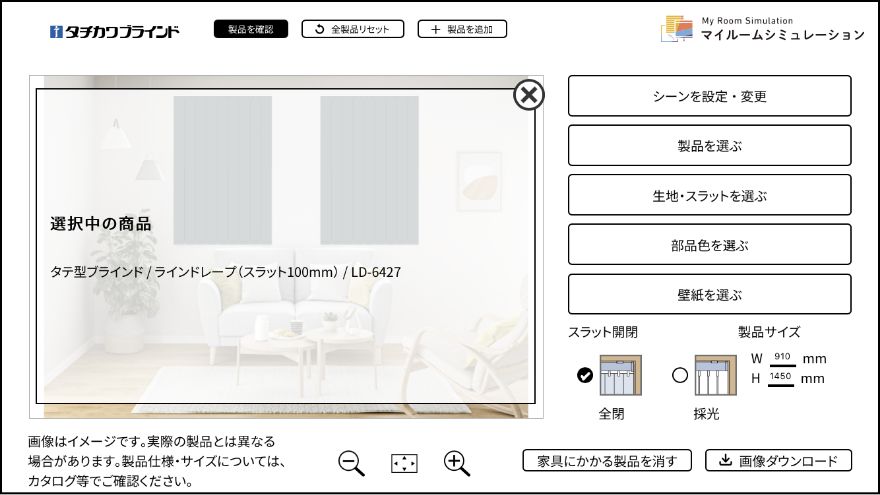This screenshot has height=495, width=880.
Task: Select the 採光 slat radio button
Action: tap(680, 375)
